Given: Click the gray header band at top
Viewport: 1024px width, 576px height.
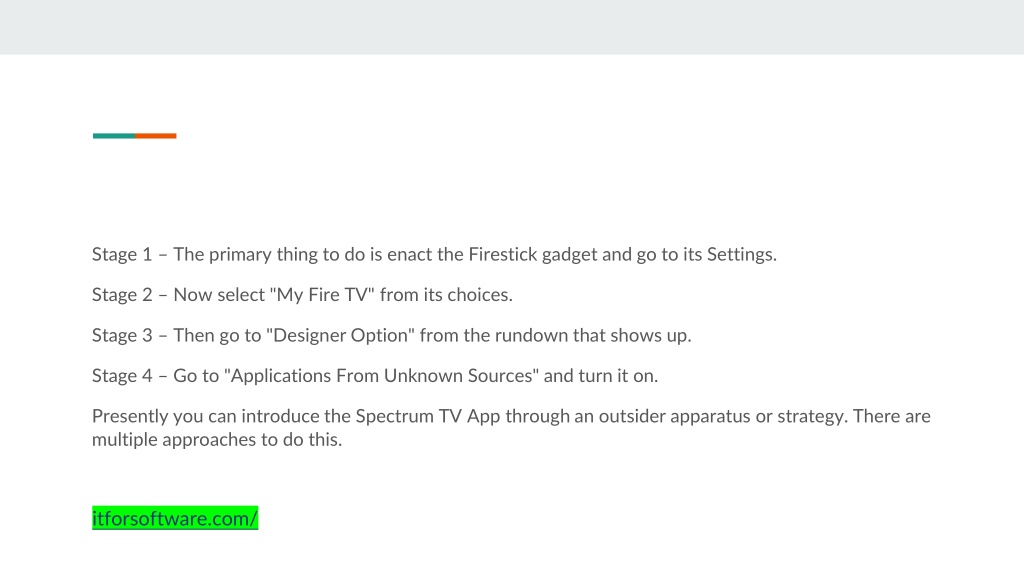Looking at the screenshot, I should 512,27.
